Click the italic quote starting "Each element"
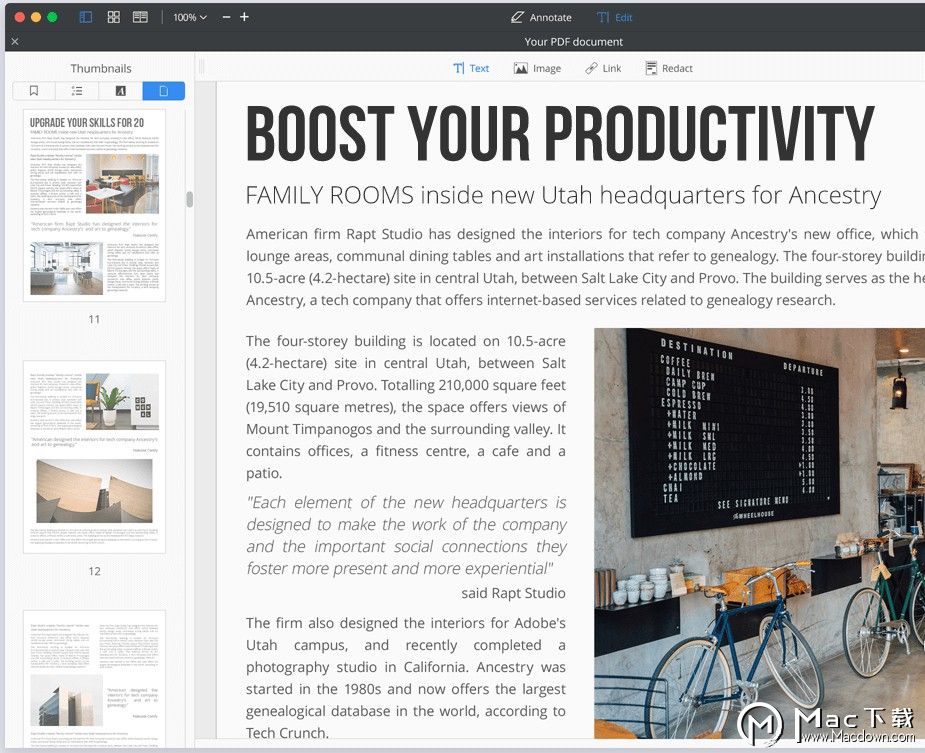The image size is (925, 753). [x=406, y=535]
